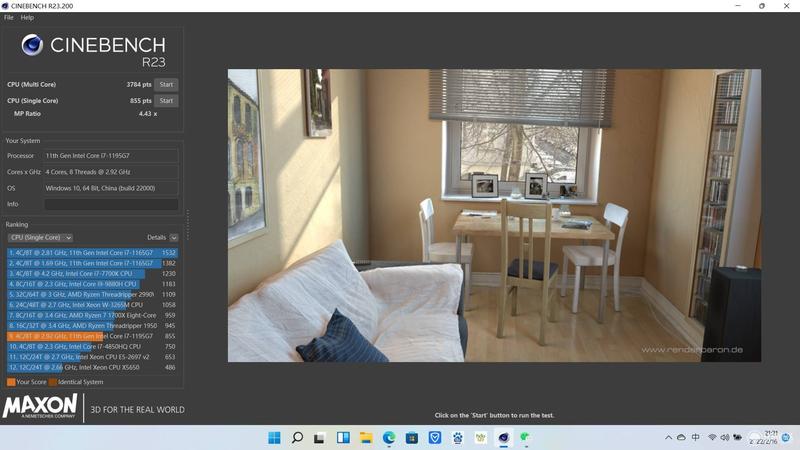Select the OS field showing Windows 10

click(x=111, y=188)
